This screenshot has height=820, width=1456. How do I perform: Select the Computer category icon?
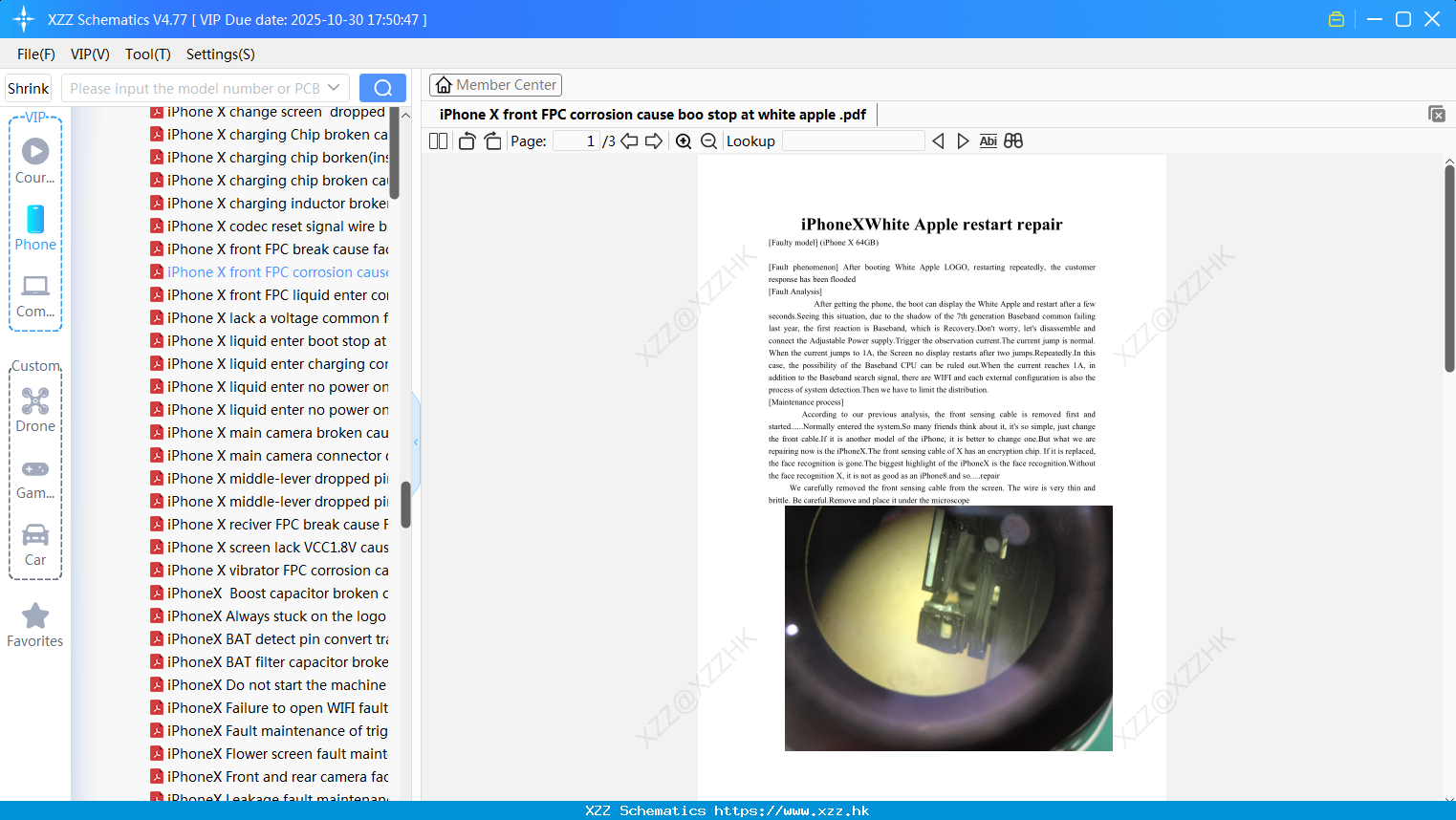pyautogui.click(x=35, y=295)
